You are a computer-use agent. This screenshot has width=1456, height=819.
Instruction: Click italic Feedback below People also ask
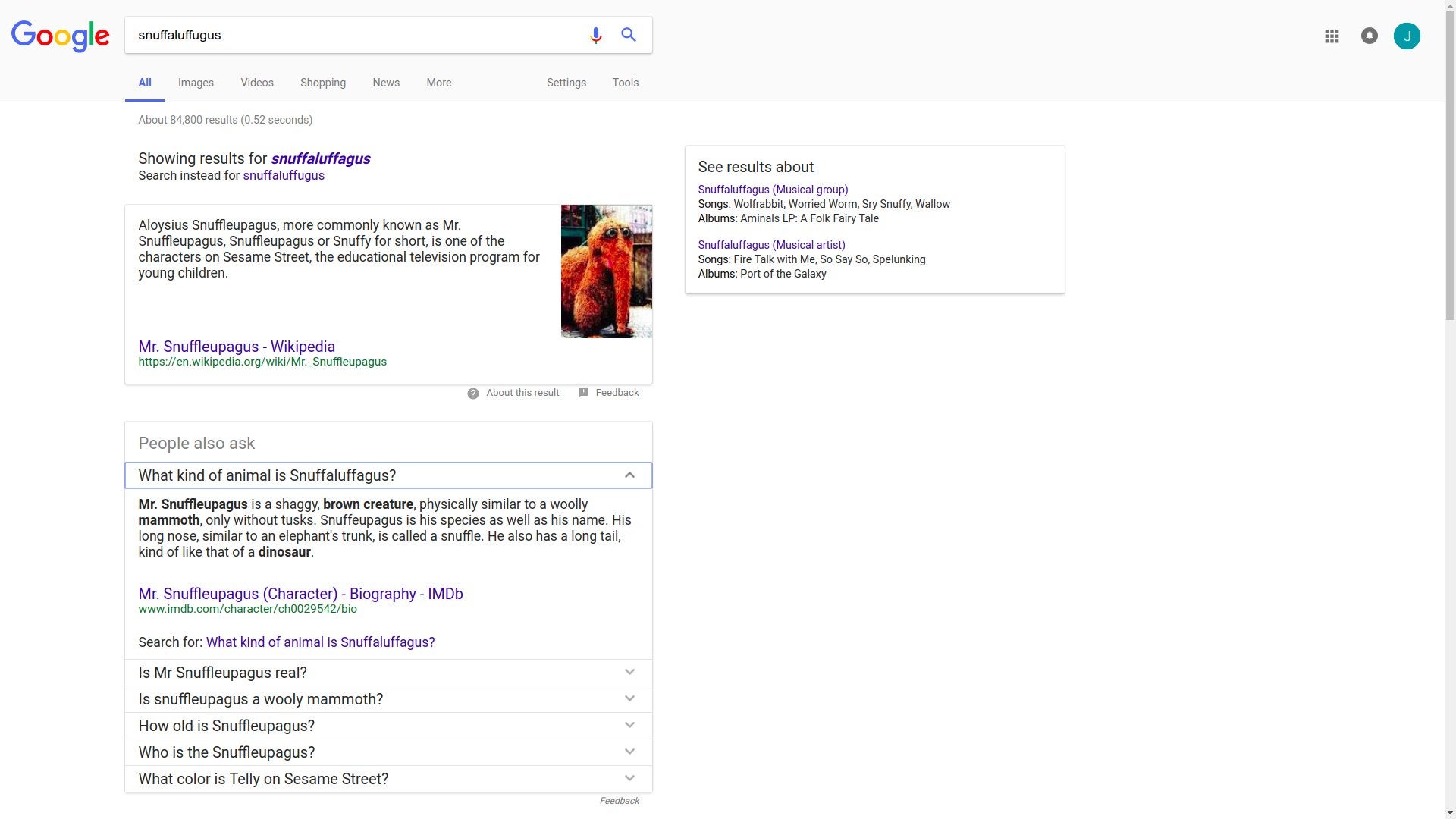pyautogui.click(x=620, y=801)
